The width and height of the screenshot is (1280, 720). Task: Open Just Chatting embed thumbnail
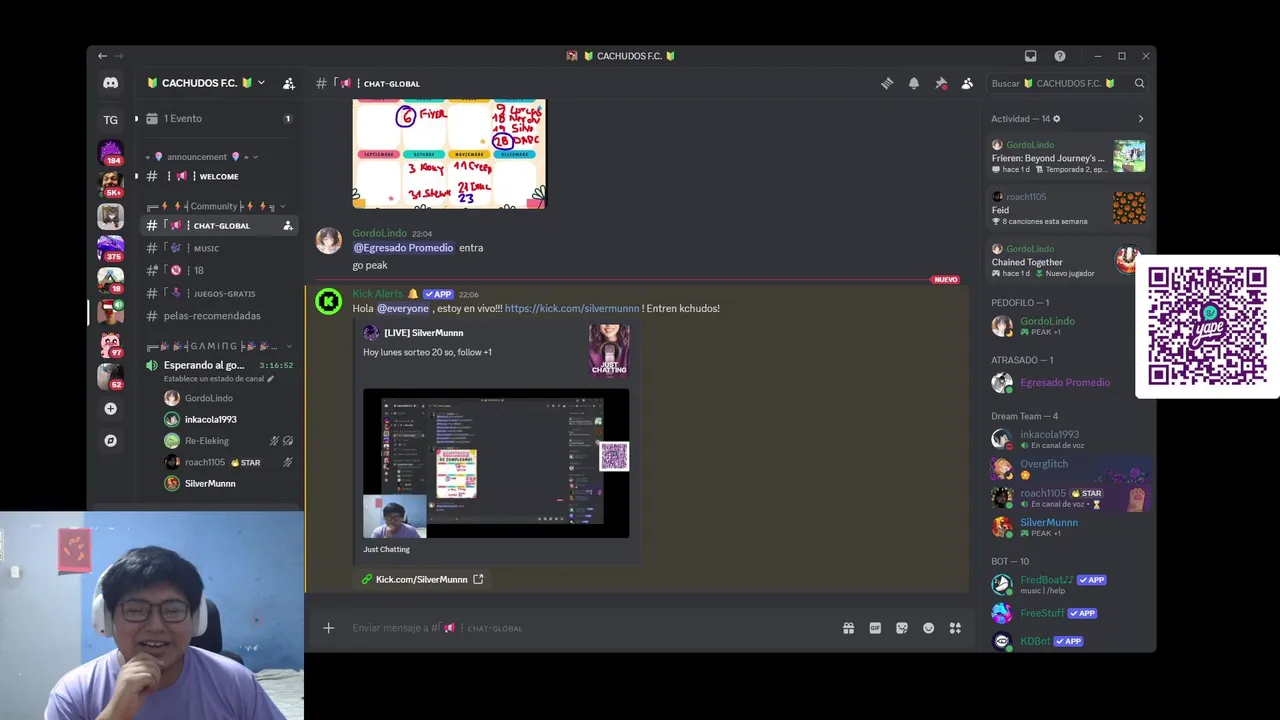tap(609, 350)
